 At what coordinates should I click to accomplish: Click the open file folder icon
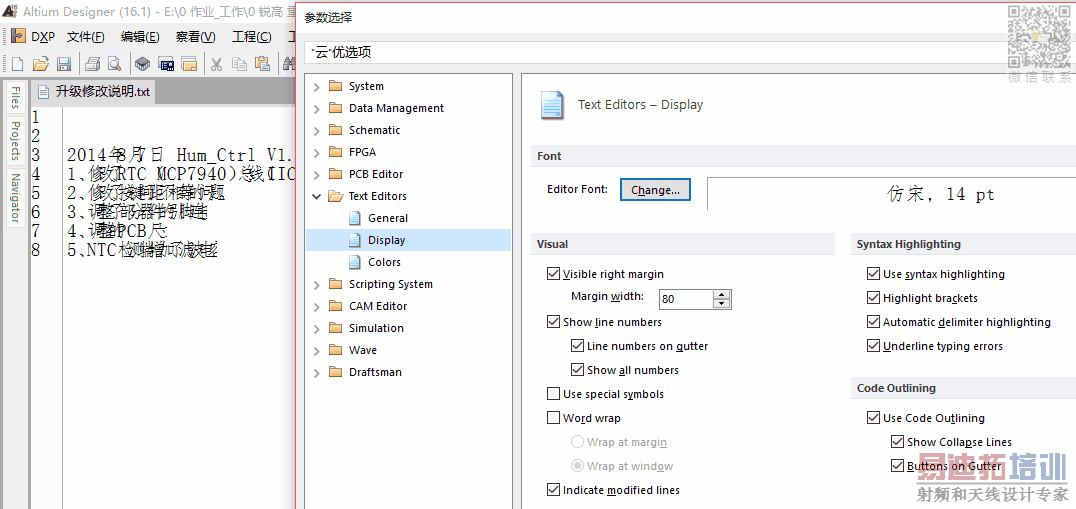(x=40, y=64)
